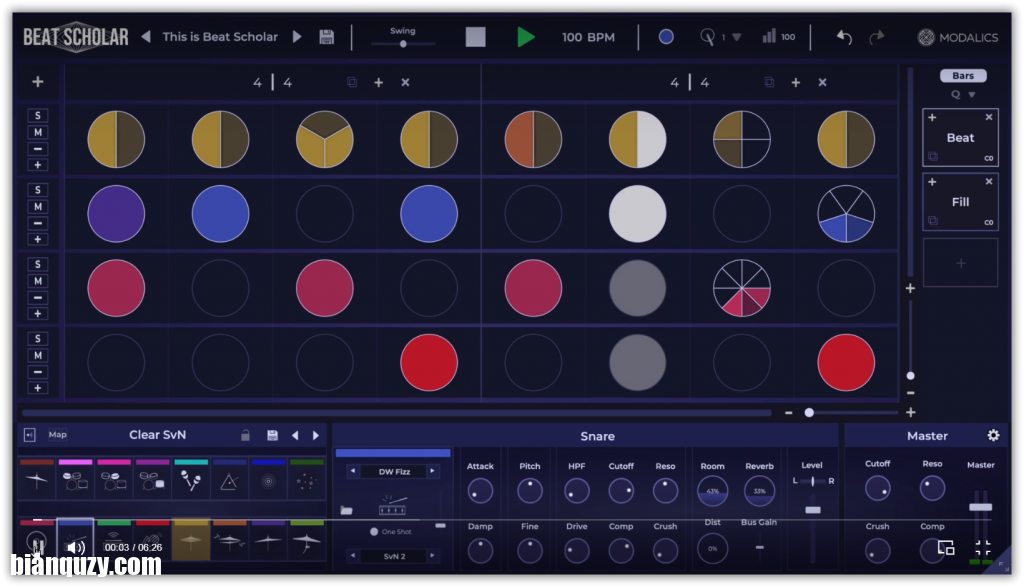The width and height of the screenshot is (1024, 587).
Task: Select the cymbal pad with orange bar
Action: click(x=229, y=540)
